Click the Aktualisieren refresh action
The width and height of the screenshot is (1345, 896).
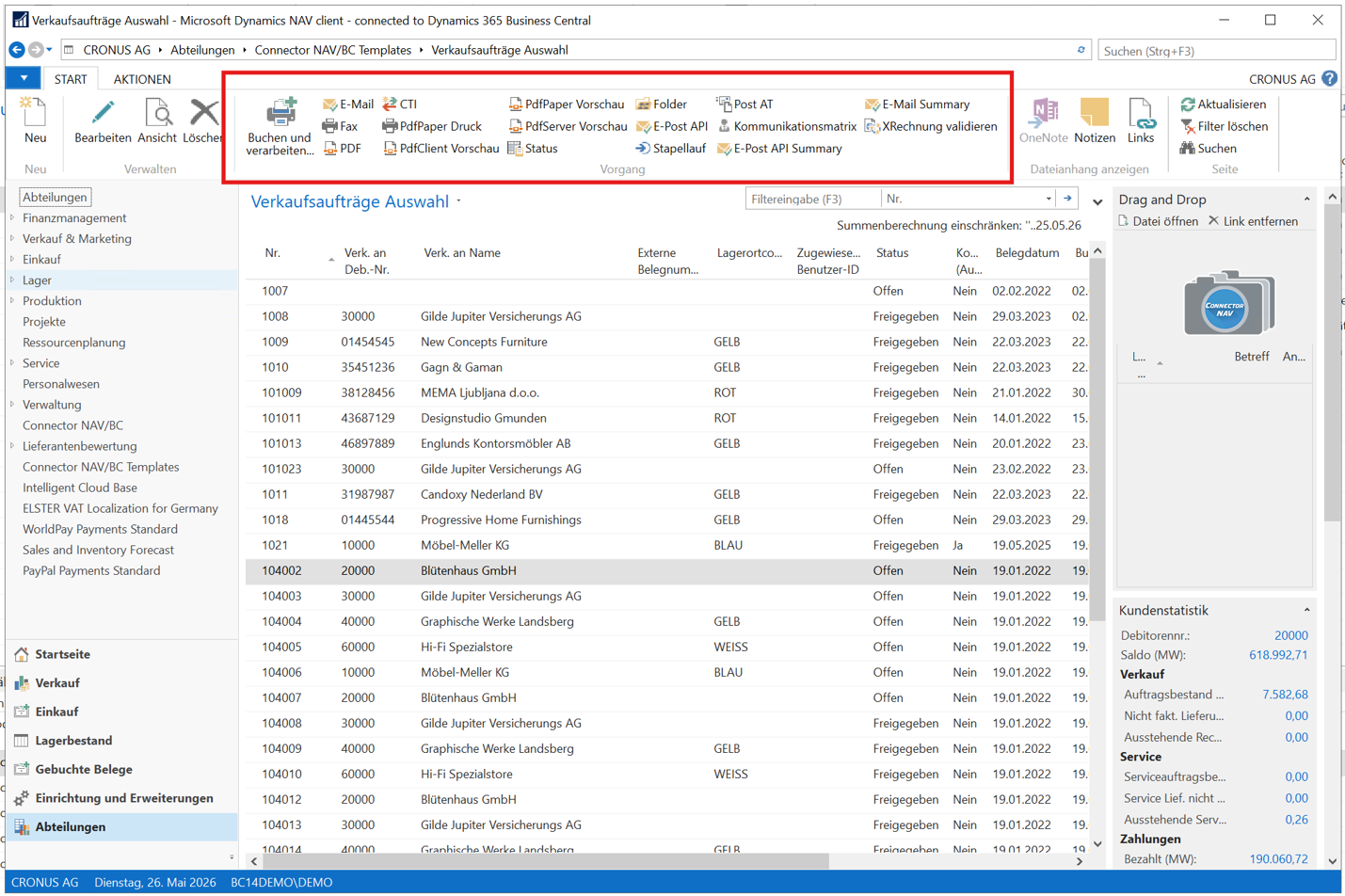click(1223, 104)
